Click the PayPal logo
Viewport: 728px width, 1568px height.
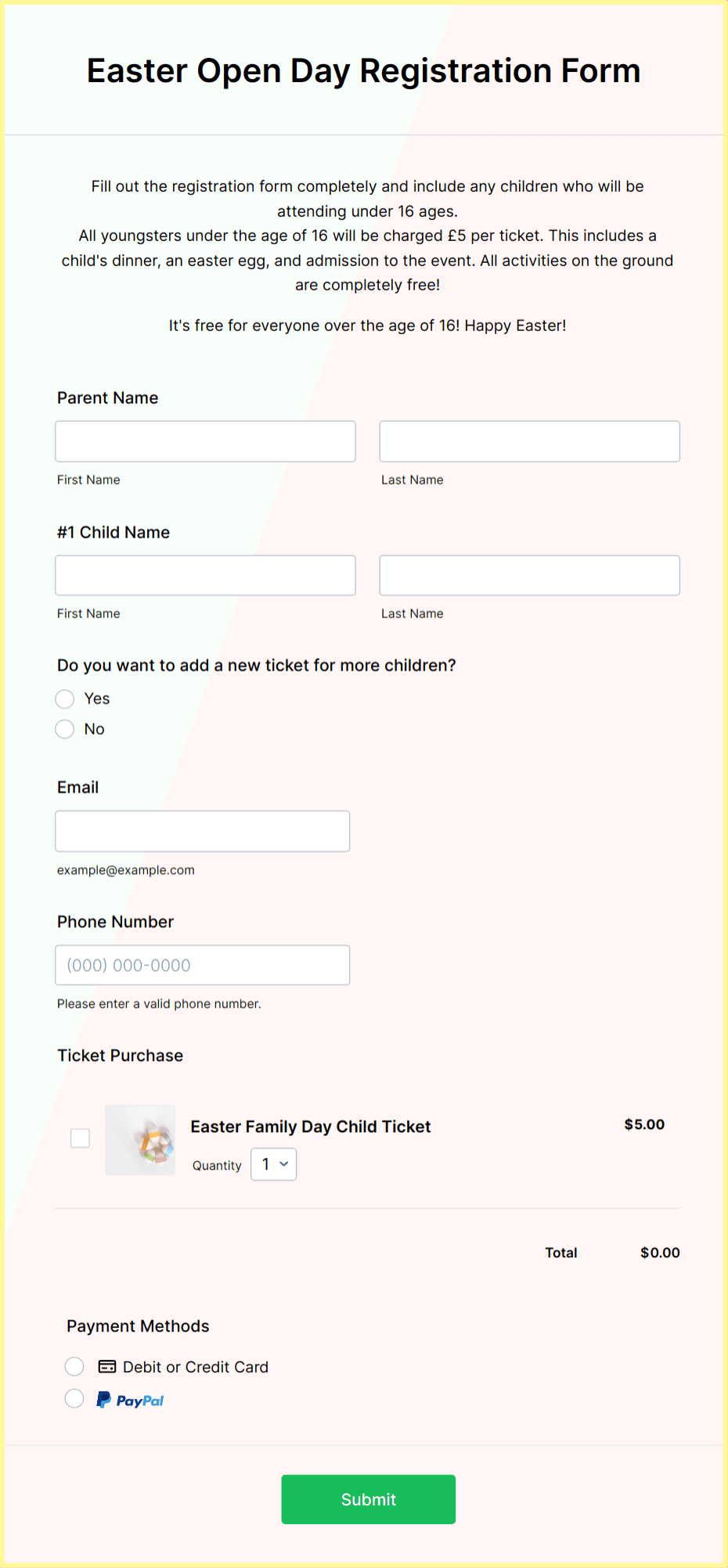point(130,1399)
